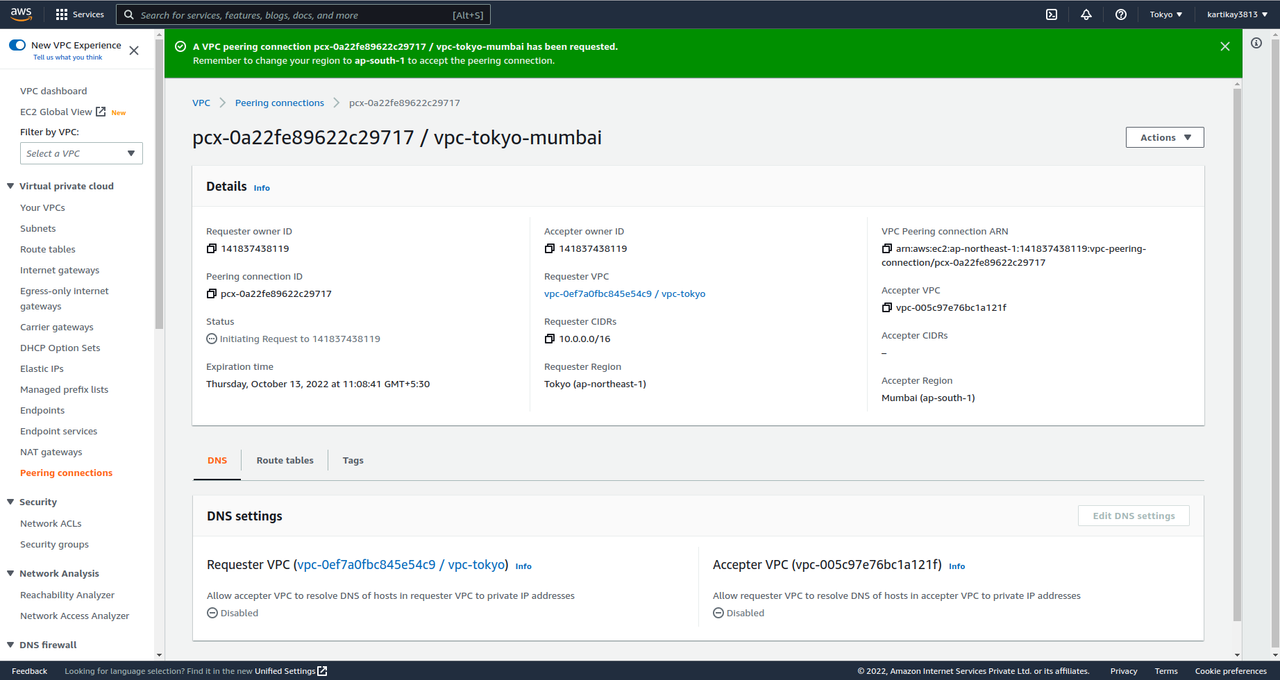Open Security groups
This screenshot has width=1280, height=680.
click(54, 545)
